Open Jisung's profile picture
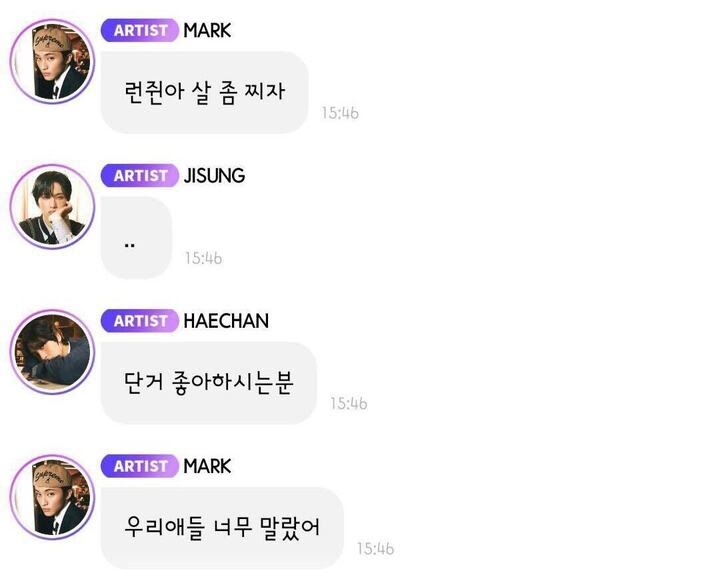This screenshot has width=720, height=587. [x=52, y=206]
